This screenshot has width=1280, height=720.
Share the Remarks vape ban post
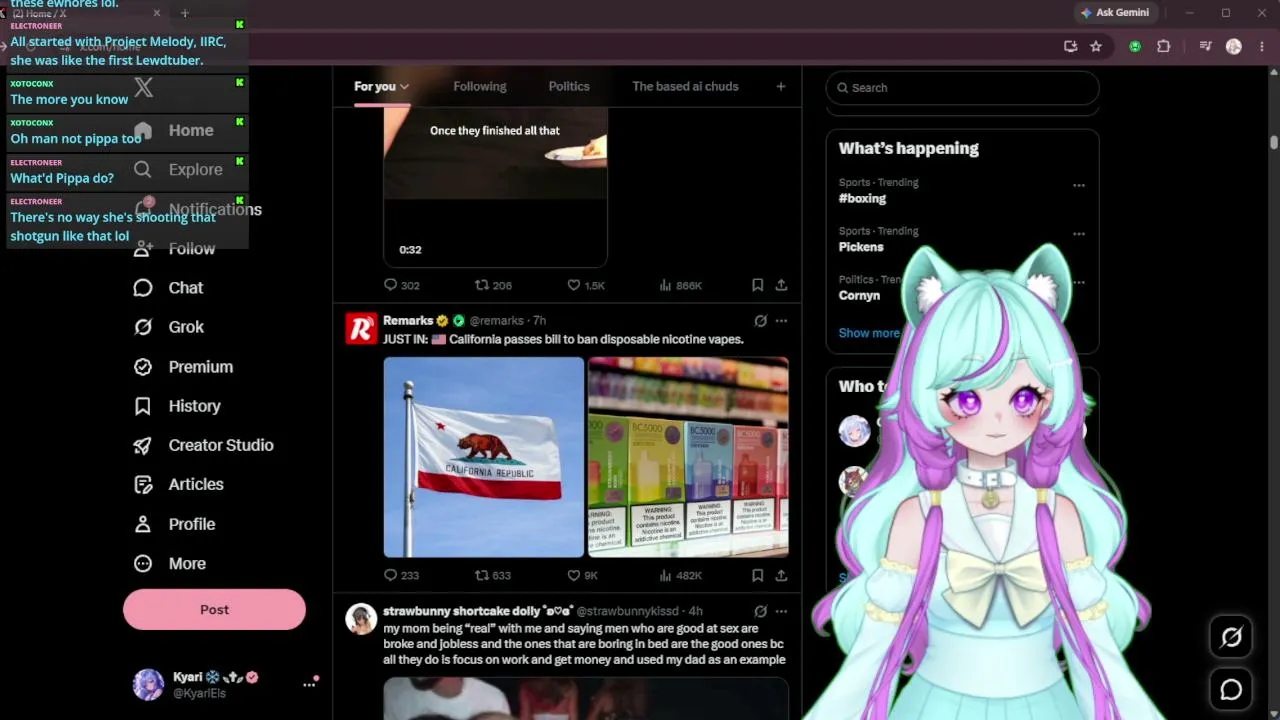click(781, 575)
